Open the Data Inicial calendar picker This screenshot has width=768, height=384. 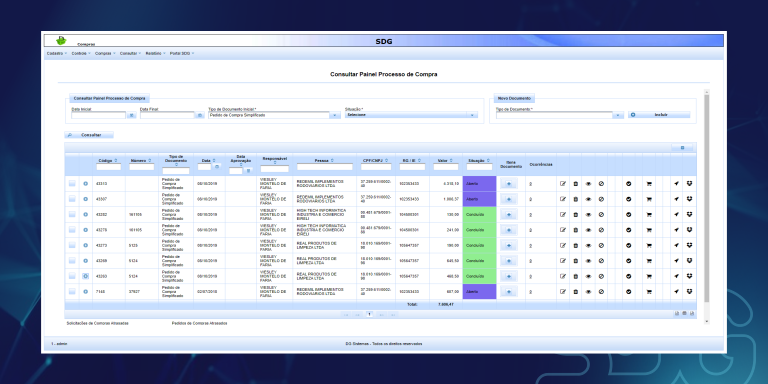click(x=131, y=115)
